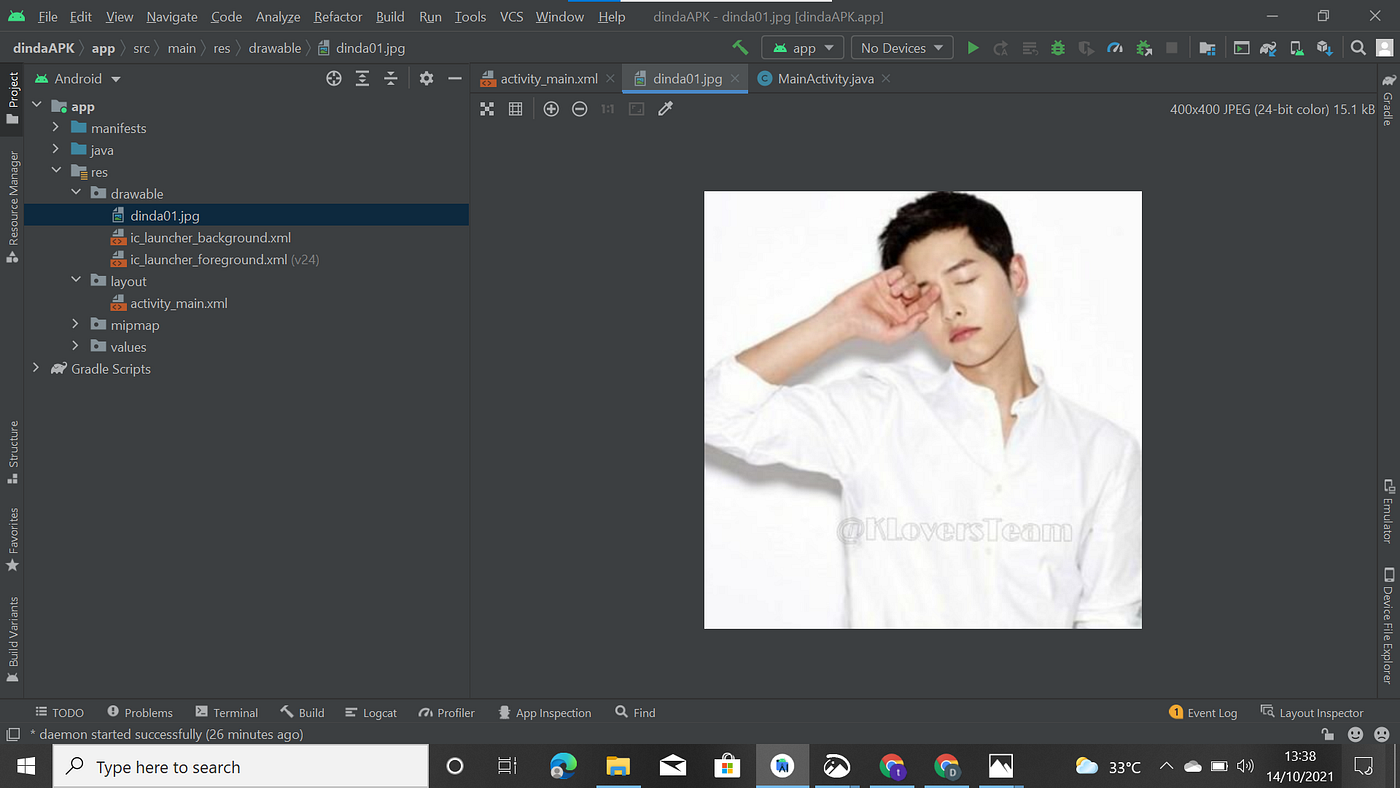Run the app using the green Run icon
Screen dimensions: 1400x788
pos(973,47)
